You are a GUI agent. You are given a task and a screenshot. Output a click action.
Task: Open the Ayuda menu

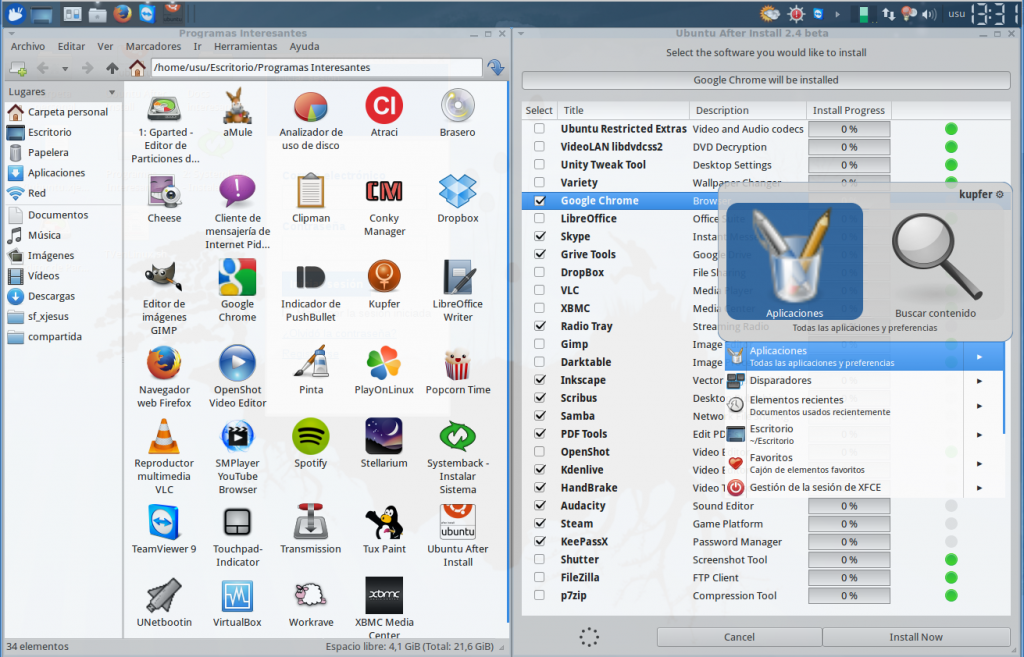coord(304,46)
